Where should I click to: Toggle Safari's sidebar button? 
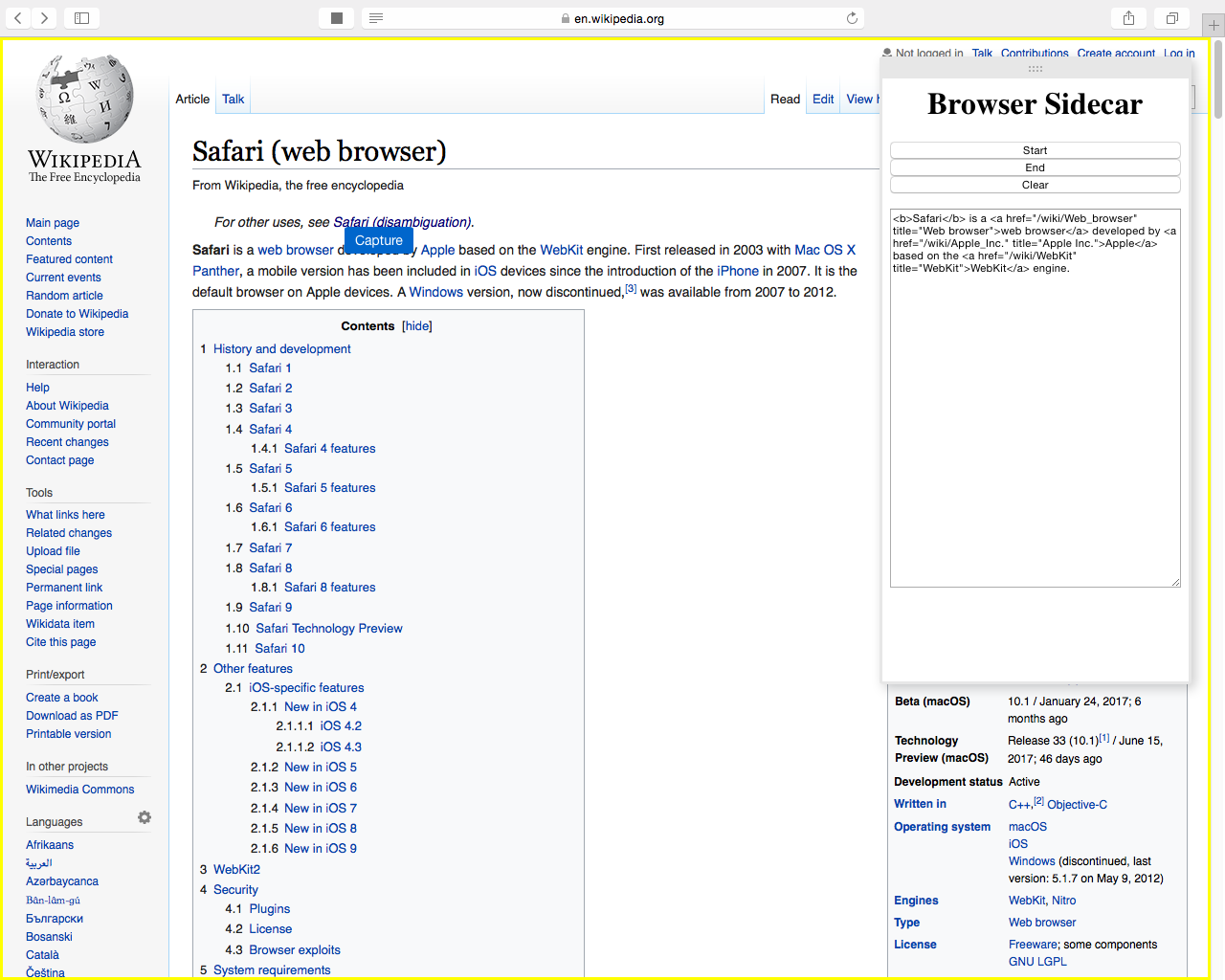tap(81, 17)
